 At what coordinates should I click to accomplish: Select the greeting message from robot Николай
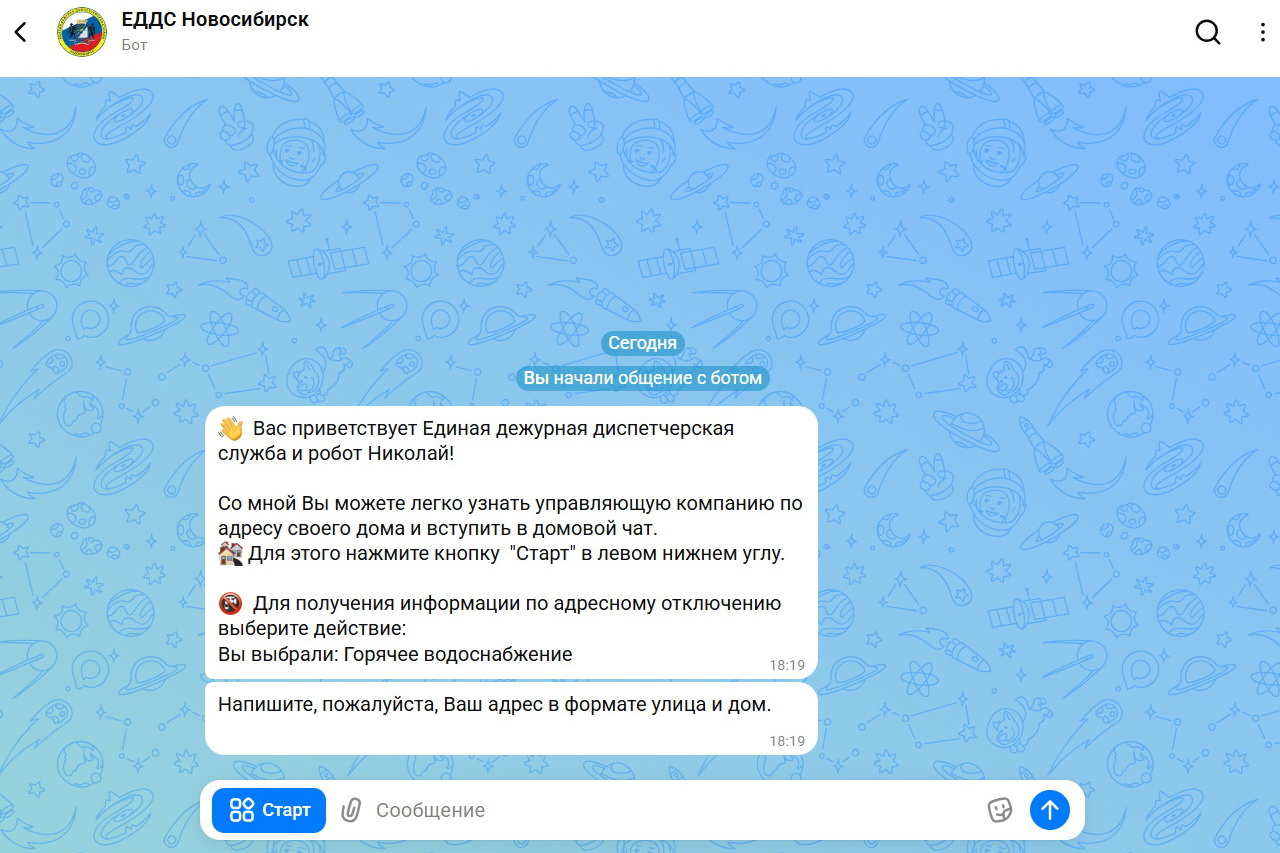(x=511, y=542)
